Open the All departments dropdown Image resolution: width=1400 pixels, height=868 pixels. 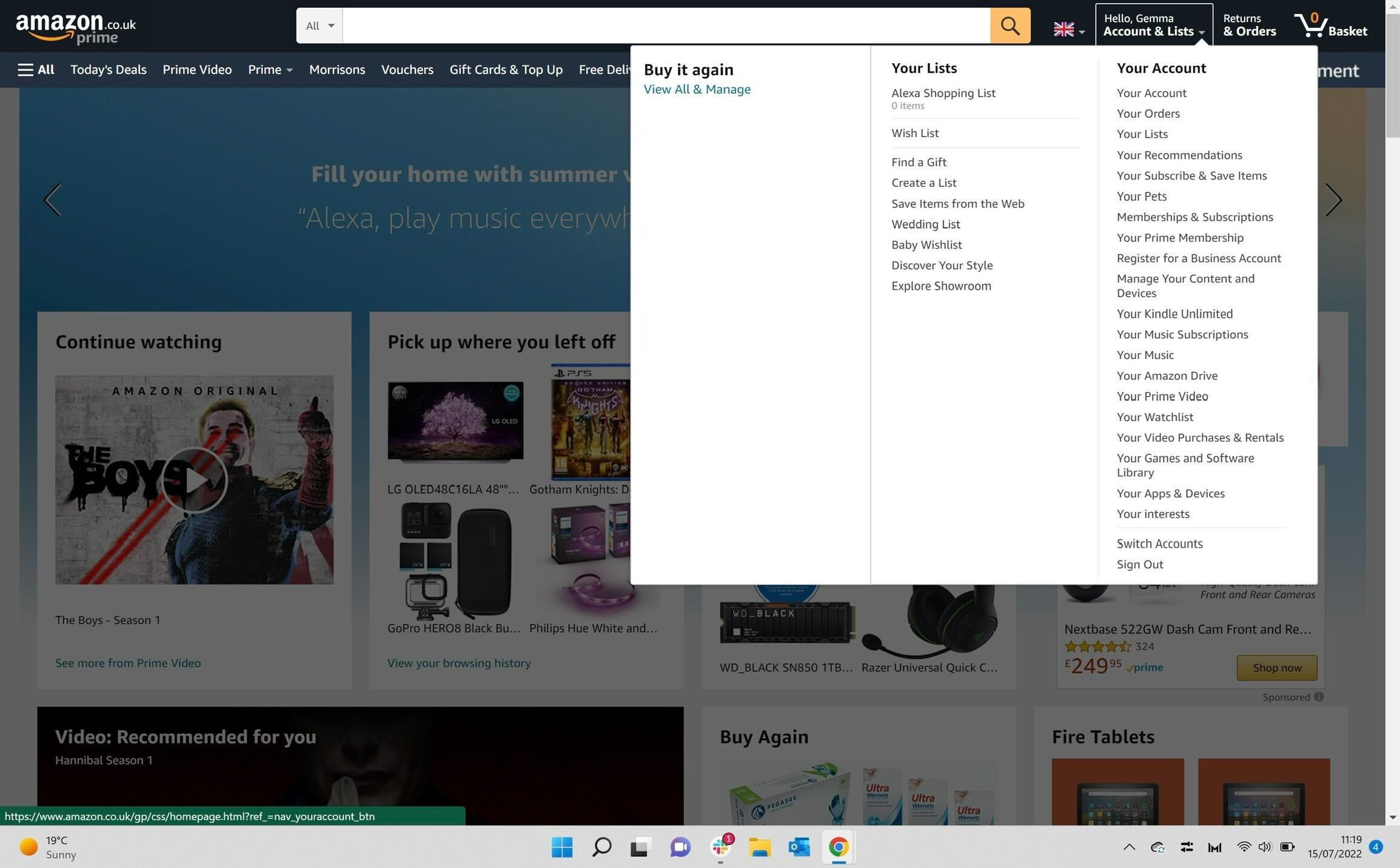tap(319, 25)
